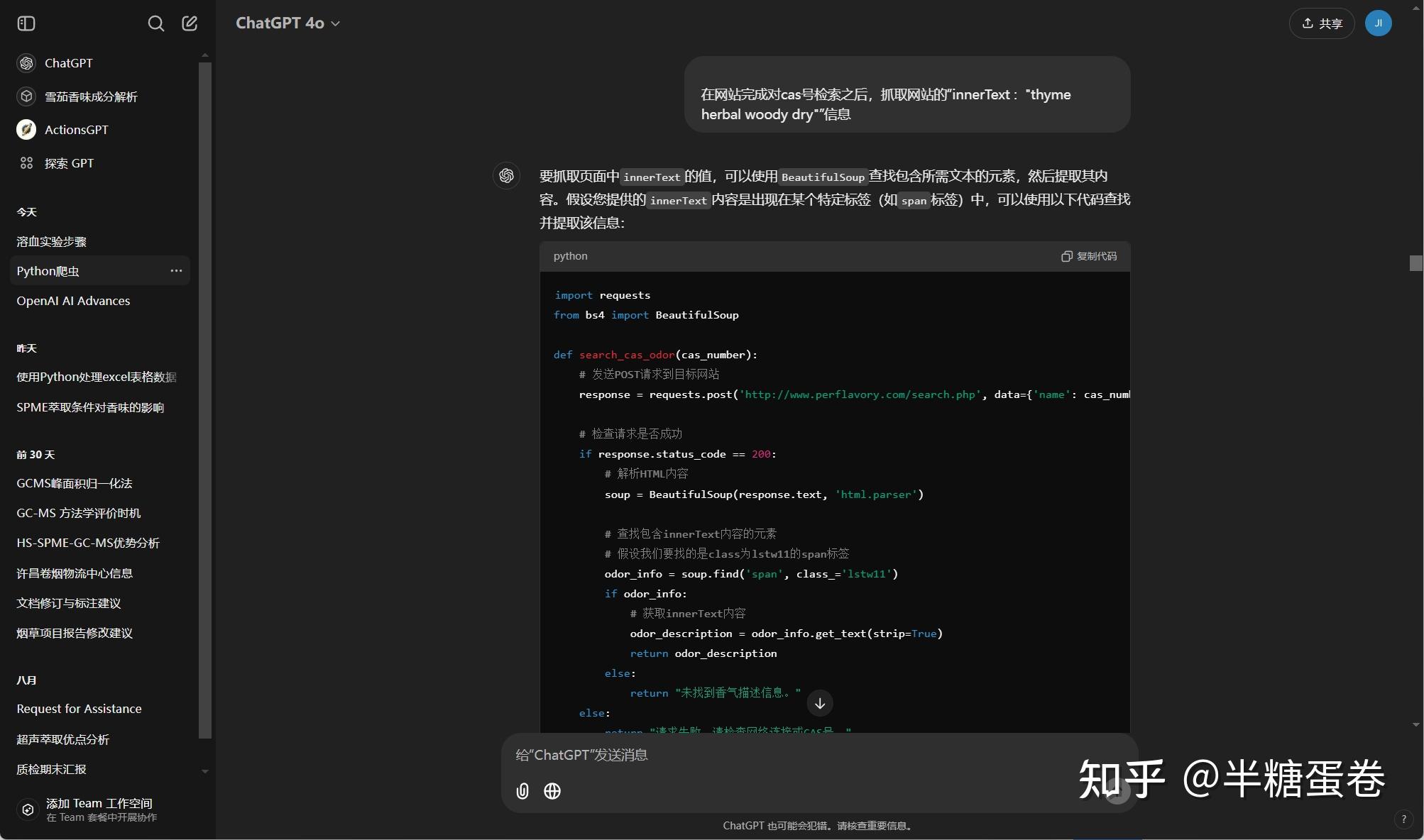The image size is (1424, 840).
Task: Open the ChatGPT 4o model dropdown
Action: coord(287,23)
